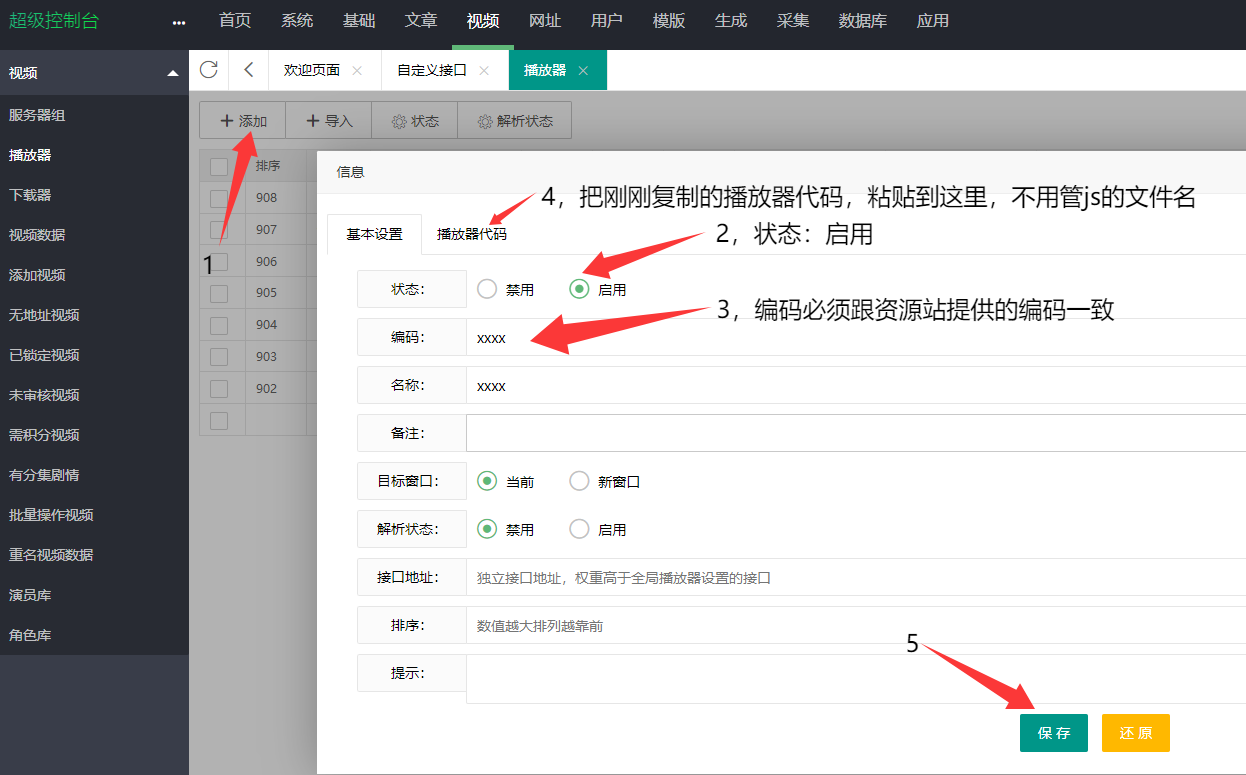
Task: Click the 接口地址 text field
Action: pyautogui.click(x=850, y=578)
